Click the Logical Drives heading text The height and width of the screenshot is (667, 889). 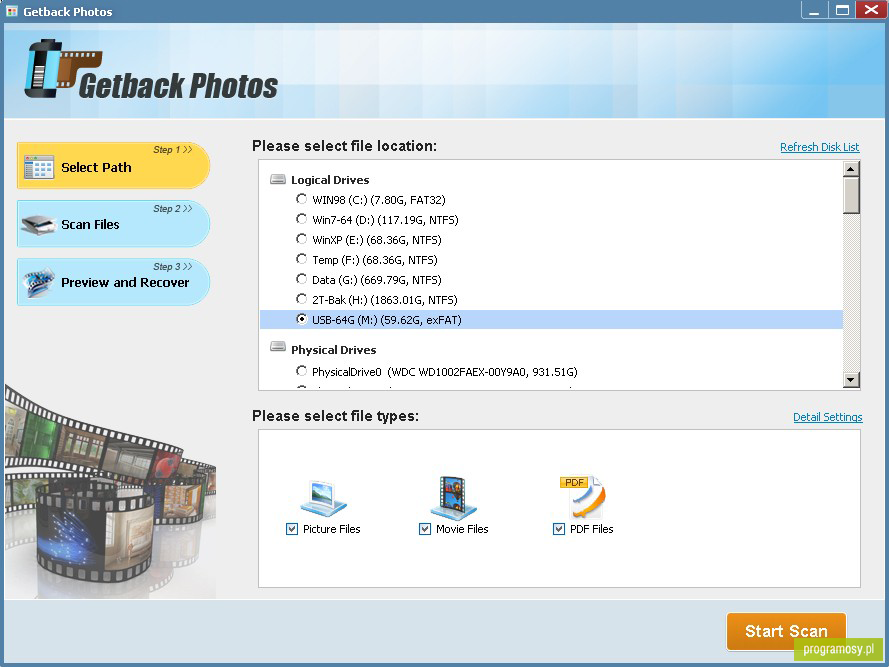tap(330, 180)
